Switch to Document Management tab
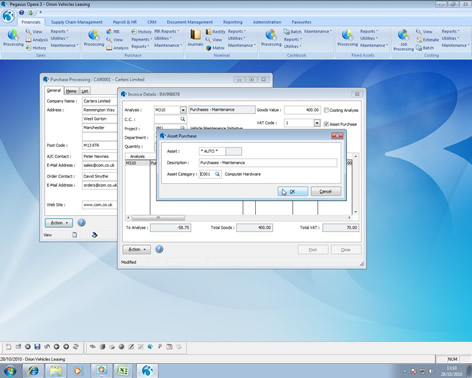The image size is (472, 378). pyautogui.click(x=189, y=22)
